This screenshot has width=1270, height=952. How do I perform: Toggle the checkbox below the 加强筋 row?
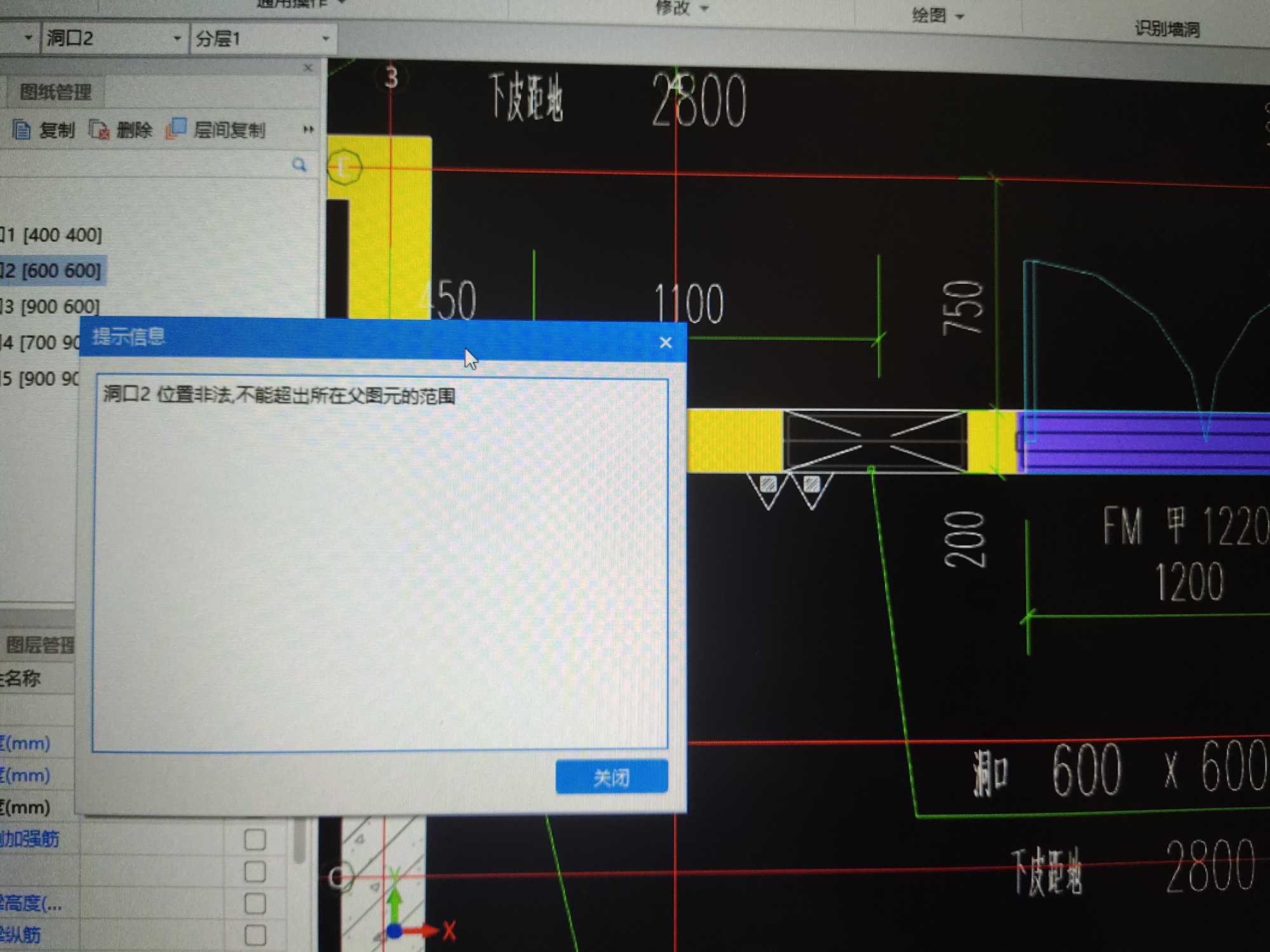click(x=255, y=871)
